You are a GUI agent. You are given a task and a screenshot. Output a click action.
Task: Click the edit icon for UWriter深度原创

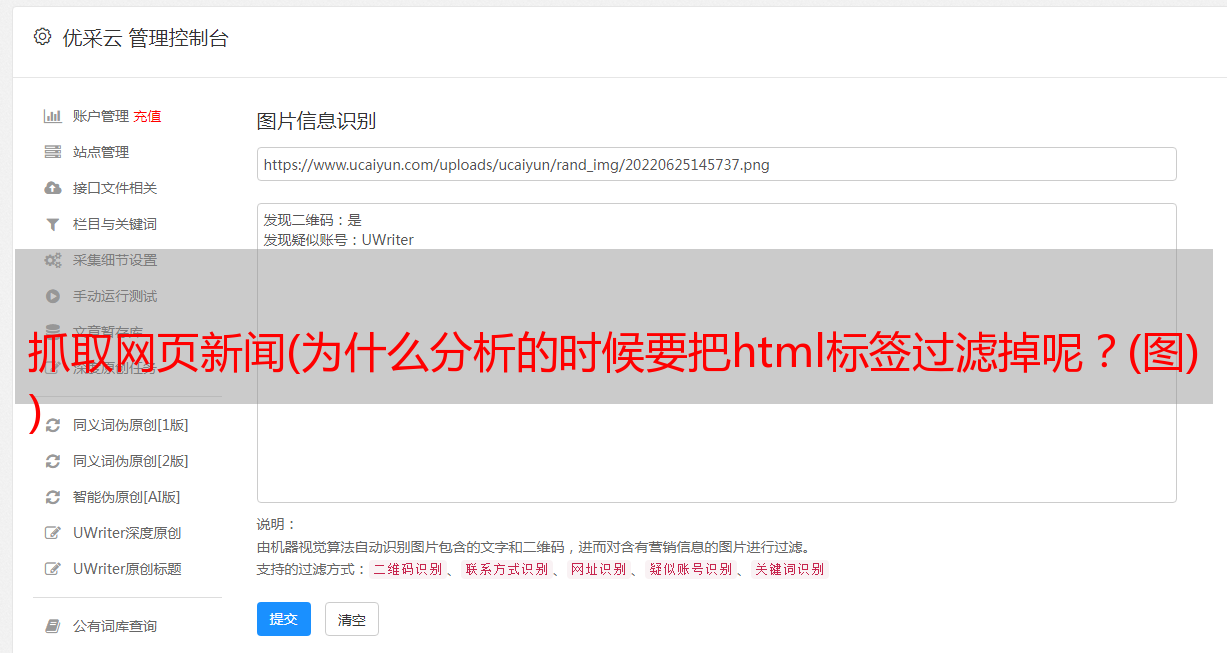pyautogui.click(x=53, y=533)
